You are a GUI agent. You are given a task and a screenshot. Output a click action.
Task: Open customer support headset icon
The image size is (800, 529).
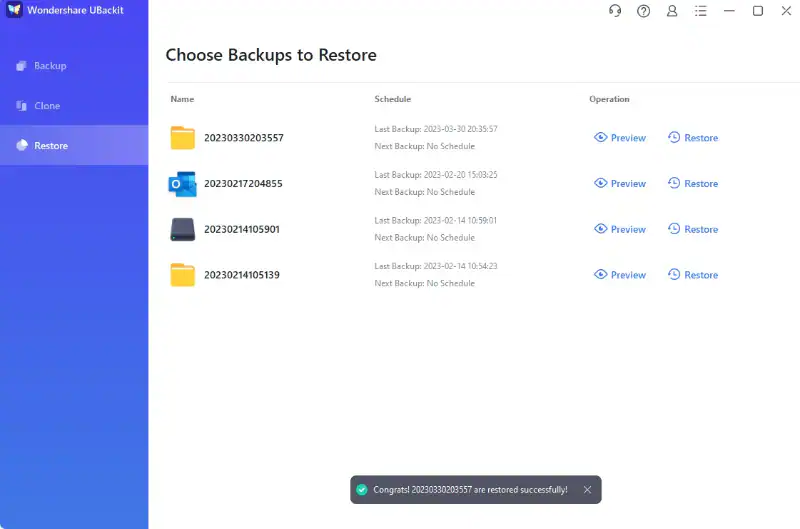point(615,11)
